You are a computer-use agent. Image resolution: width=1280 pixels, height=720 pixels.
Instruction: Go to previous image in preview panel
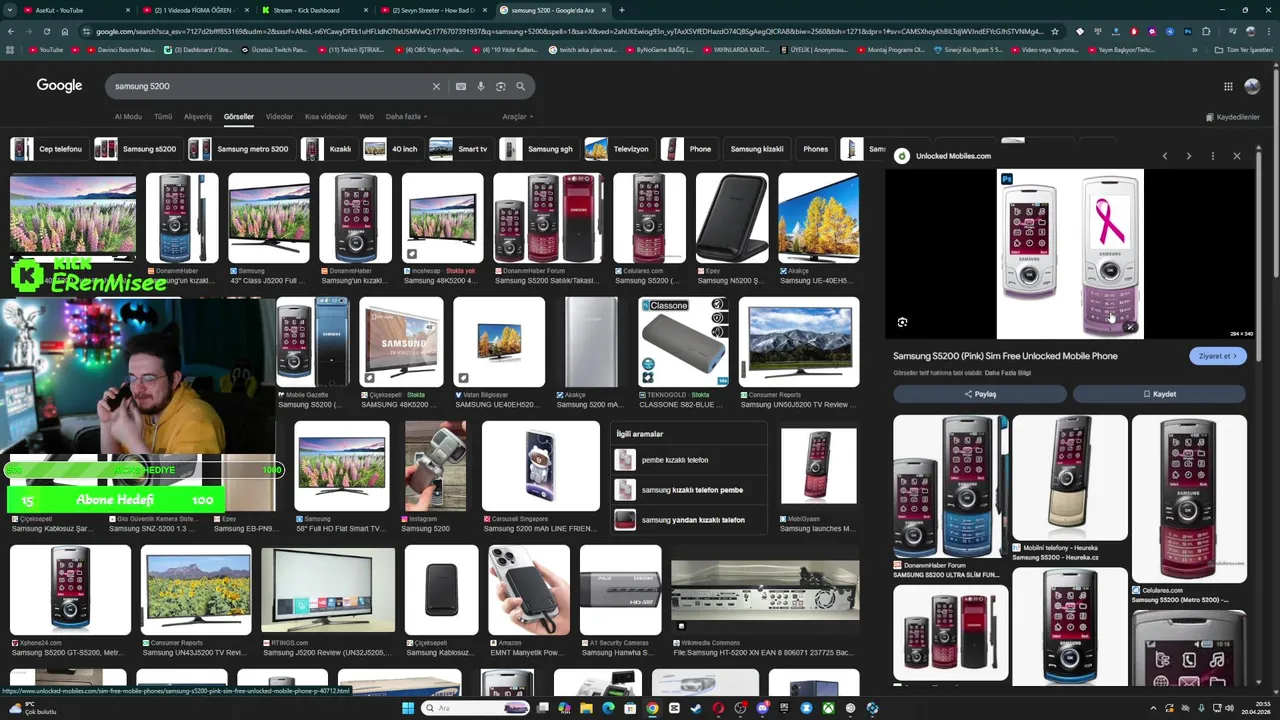coord(1165,156)
